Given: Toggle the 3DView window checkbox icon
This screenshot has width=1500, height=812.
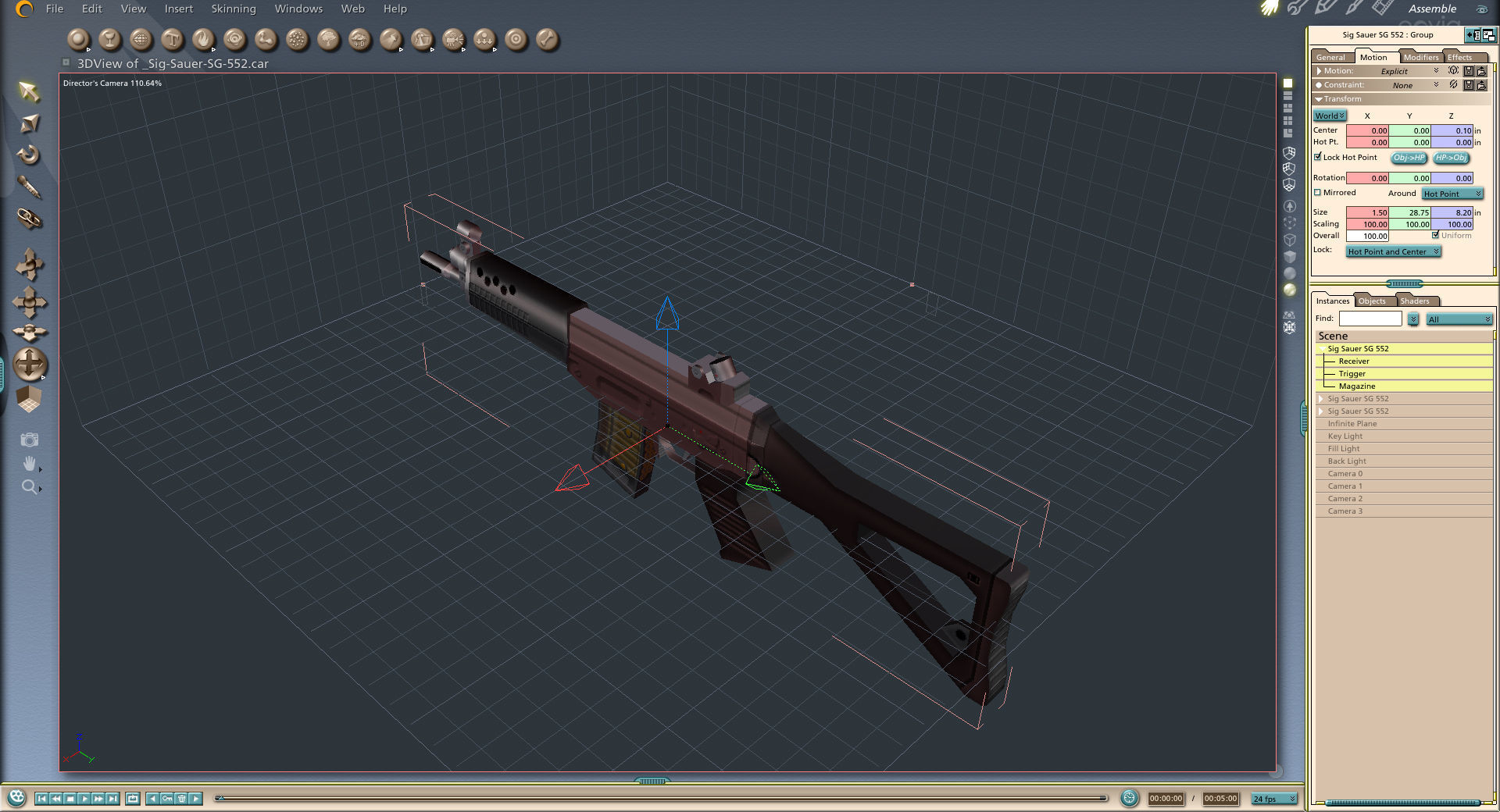Looking at the screenshot, I should click(66, 62).
